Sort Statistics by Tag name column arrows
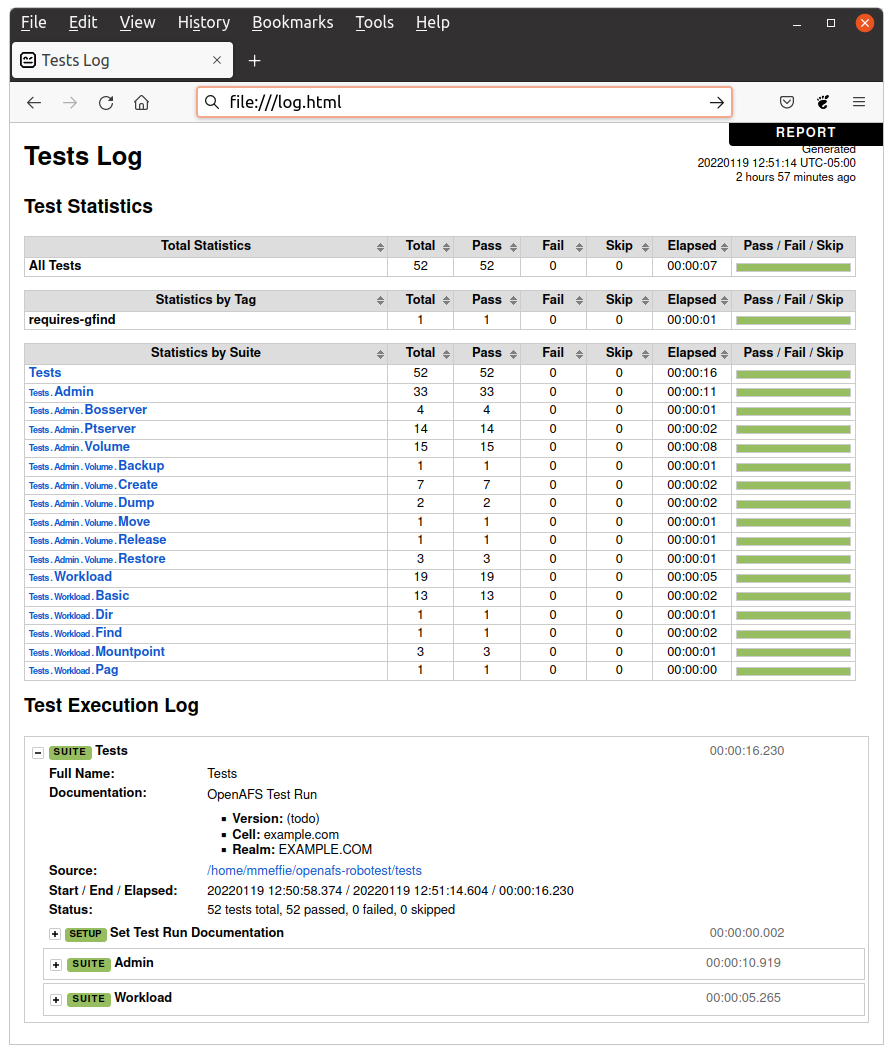 pos(381,301)
